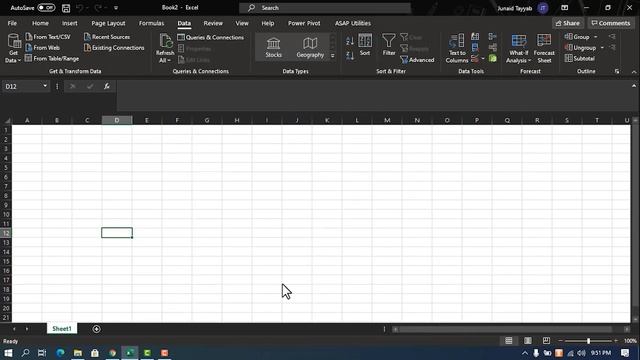This screenshot has width=640, height=360.
Task: Toggle AutoSave switch
Action: (46, 8)
